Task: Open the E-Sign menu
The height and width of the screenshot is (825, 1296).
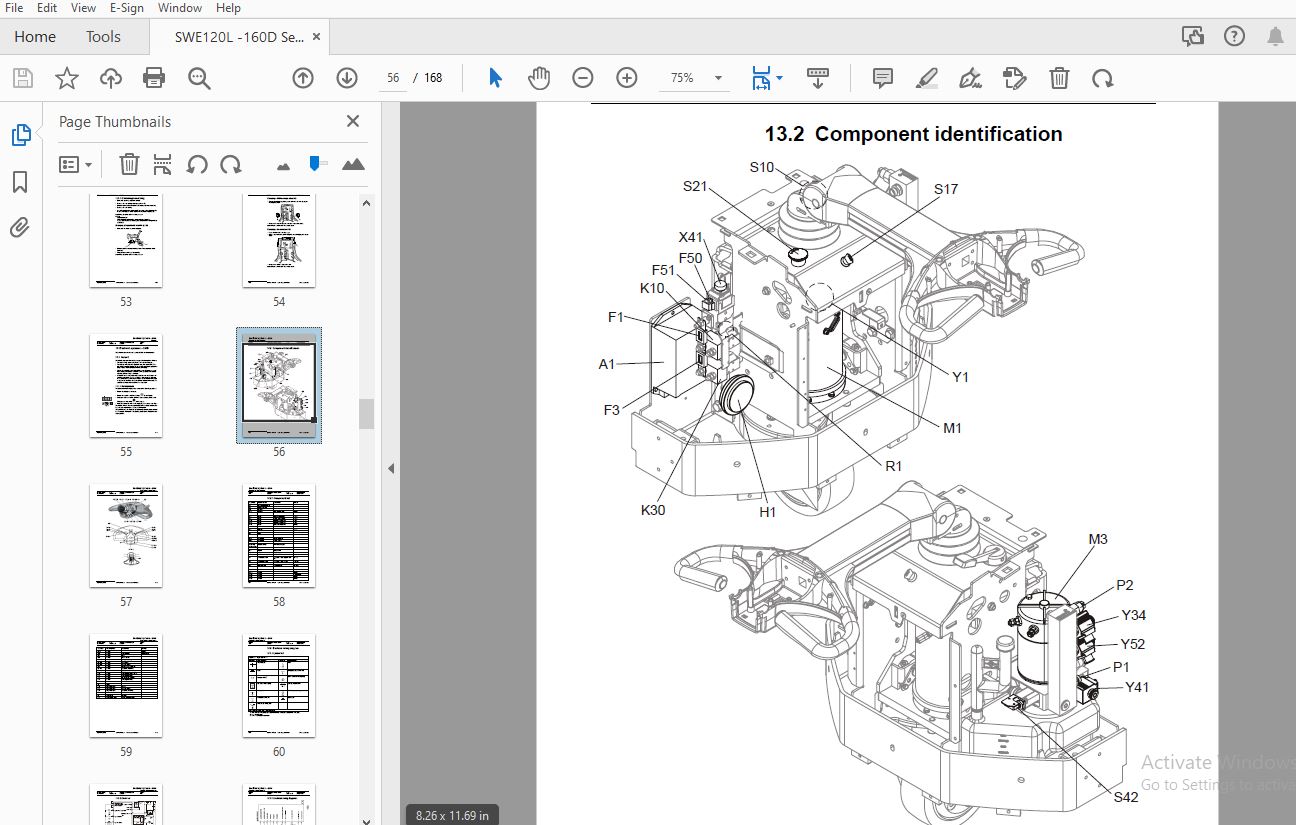Action: click(128, 8)
